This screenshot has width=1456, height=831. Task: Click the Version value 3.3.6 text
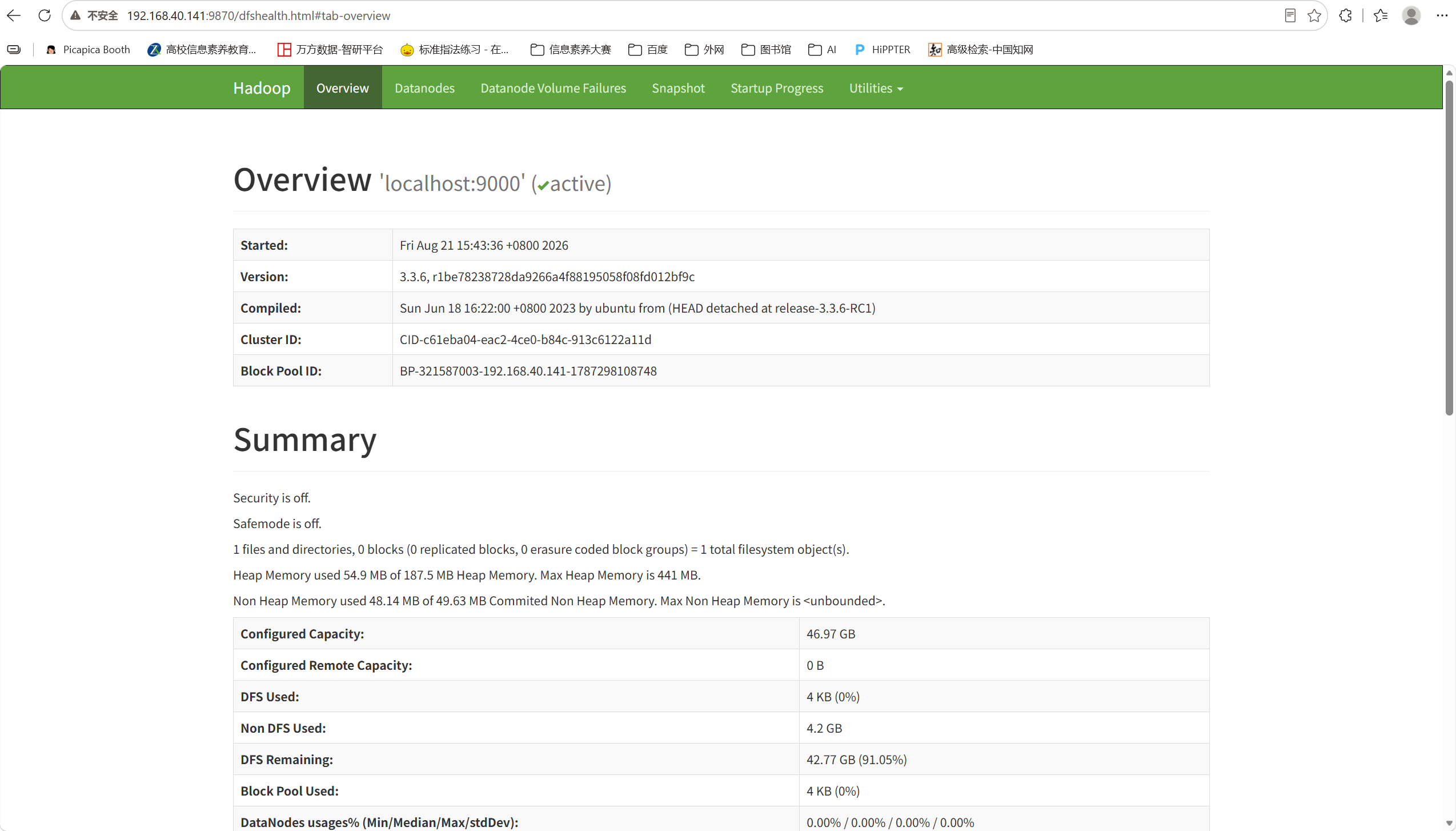pyautogui.click(x=547, y=277)
